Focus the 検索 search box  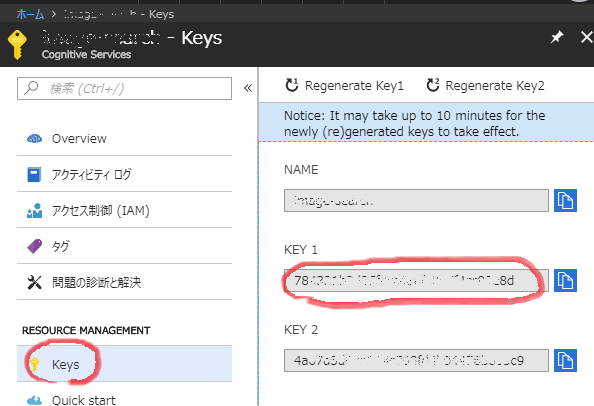pos(124,89)
